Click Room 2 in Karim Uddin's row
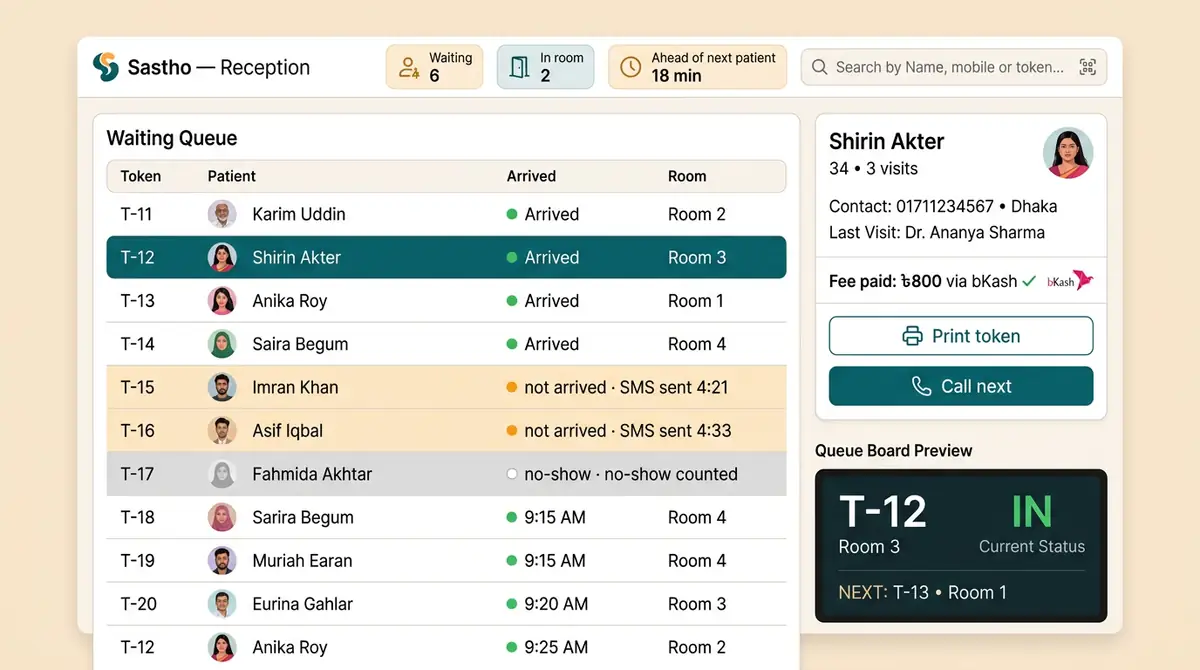 tap(697, 214)
